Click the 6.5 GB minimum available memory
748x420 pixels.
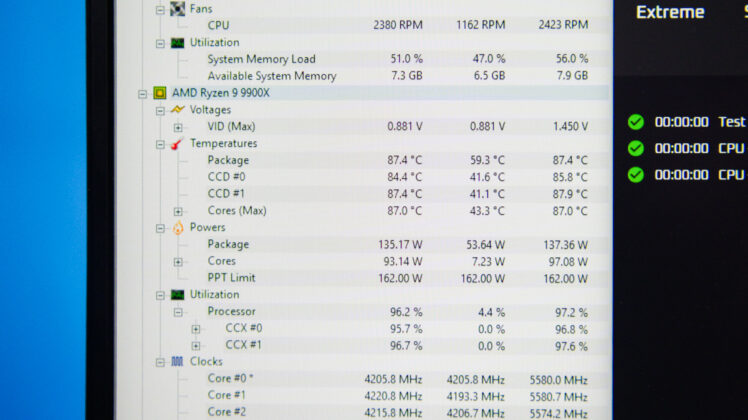coord(489,75)
